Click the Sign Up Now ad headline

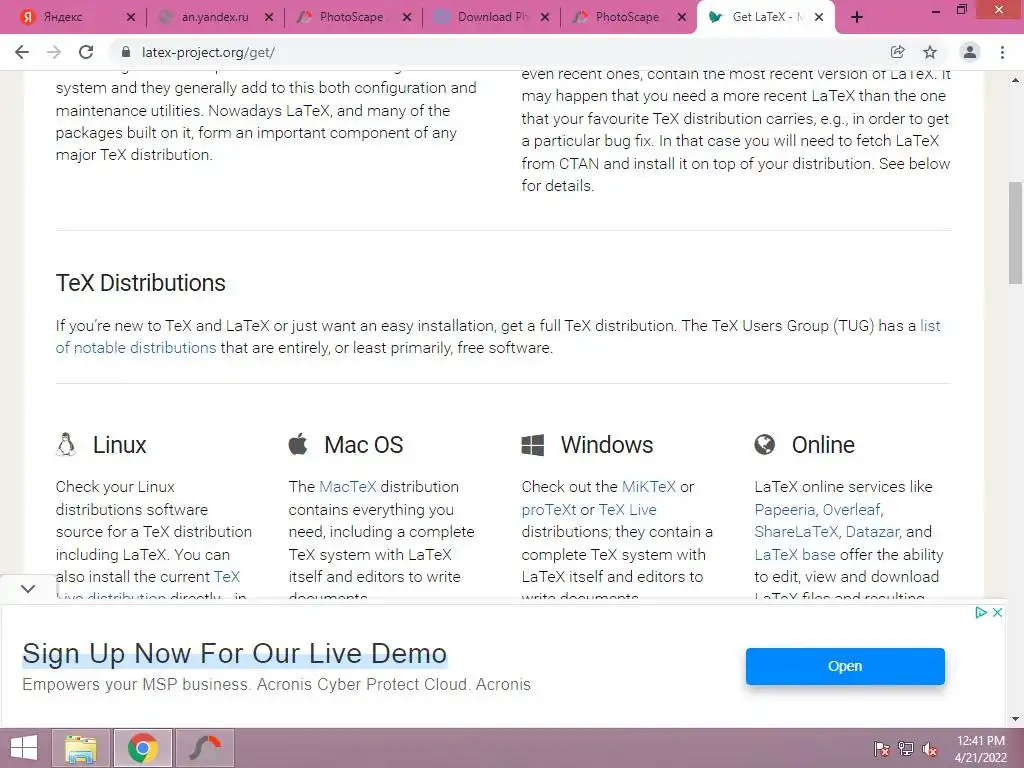(234, 653)
